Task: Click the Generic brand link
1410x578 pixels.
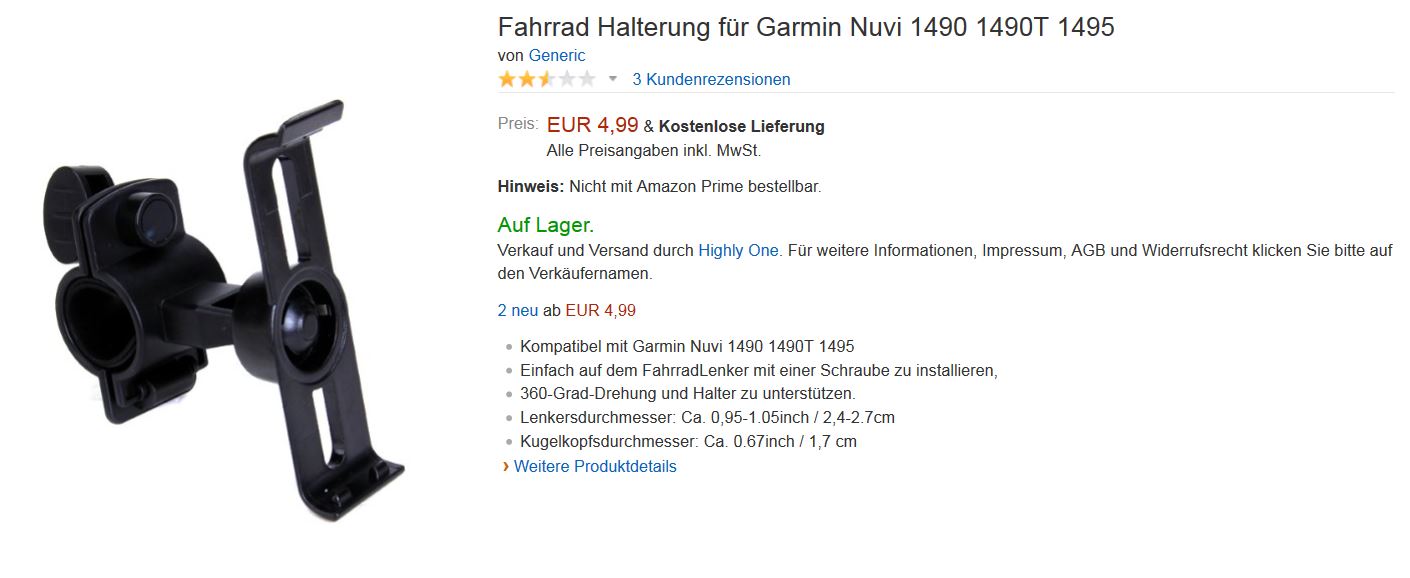Action: click(557, 55)
